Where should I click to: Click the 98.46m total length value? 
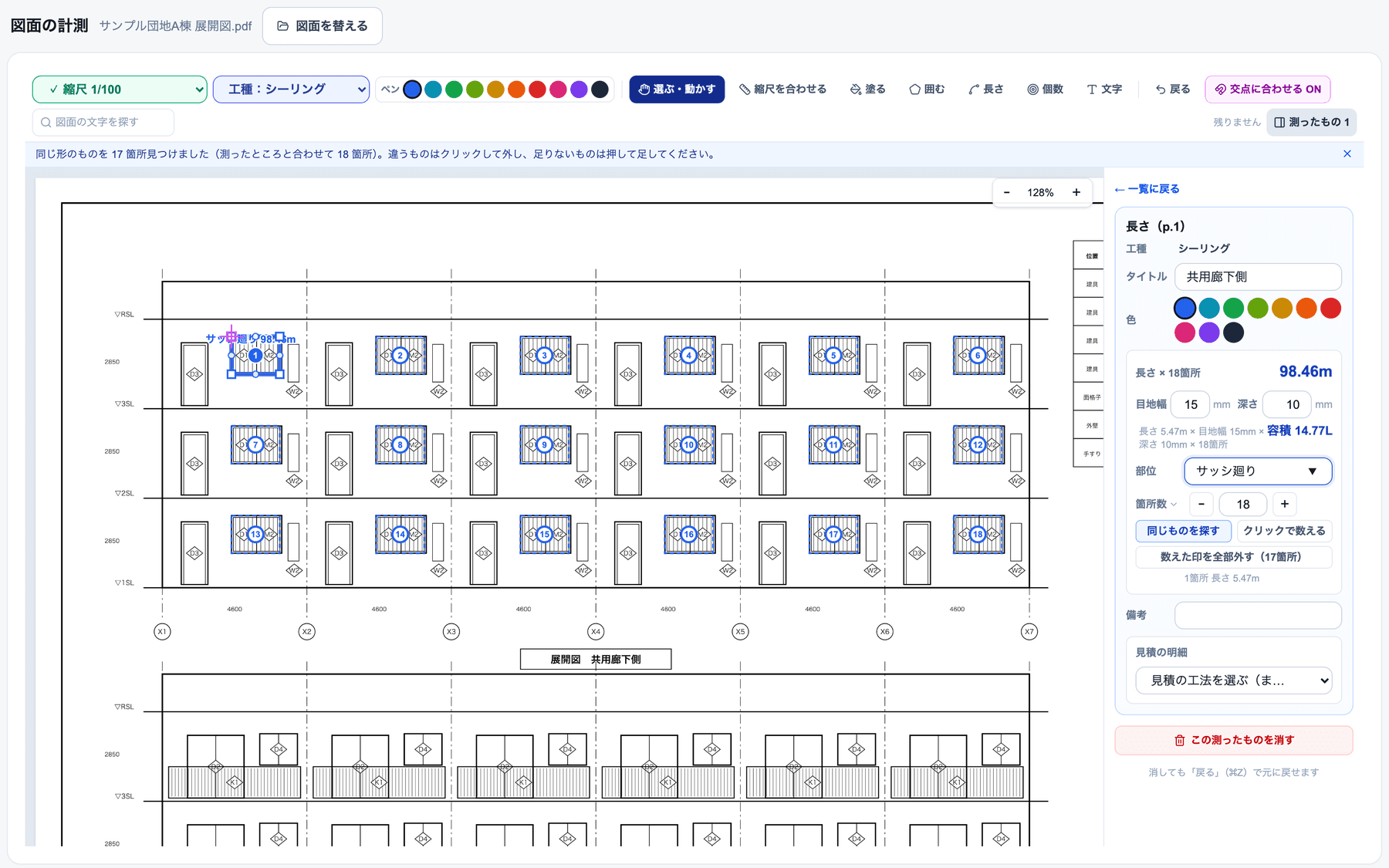coord(1306,372)
